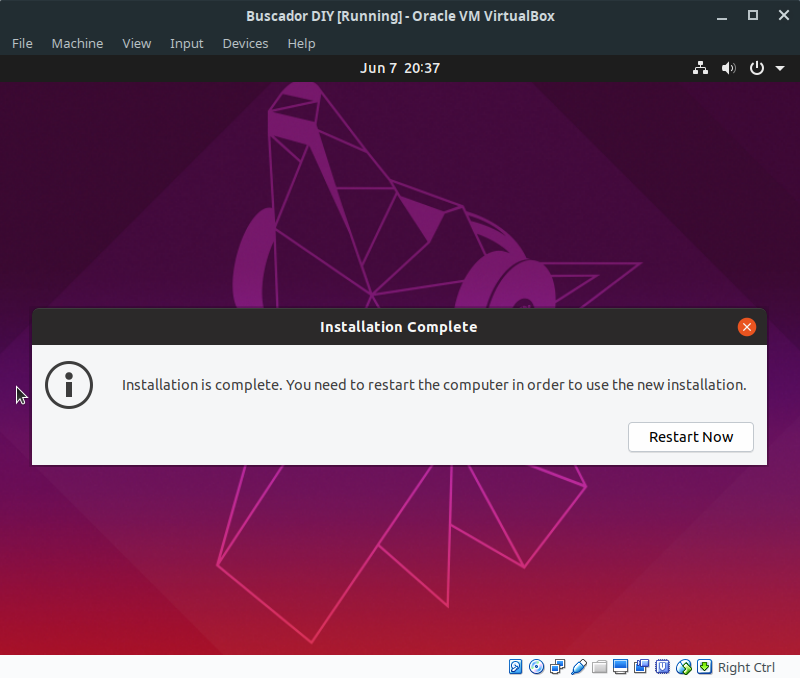
Task: Open the clock showing Jun 7 20:37
Action: (x=400, y=68)
